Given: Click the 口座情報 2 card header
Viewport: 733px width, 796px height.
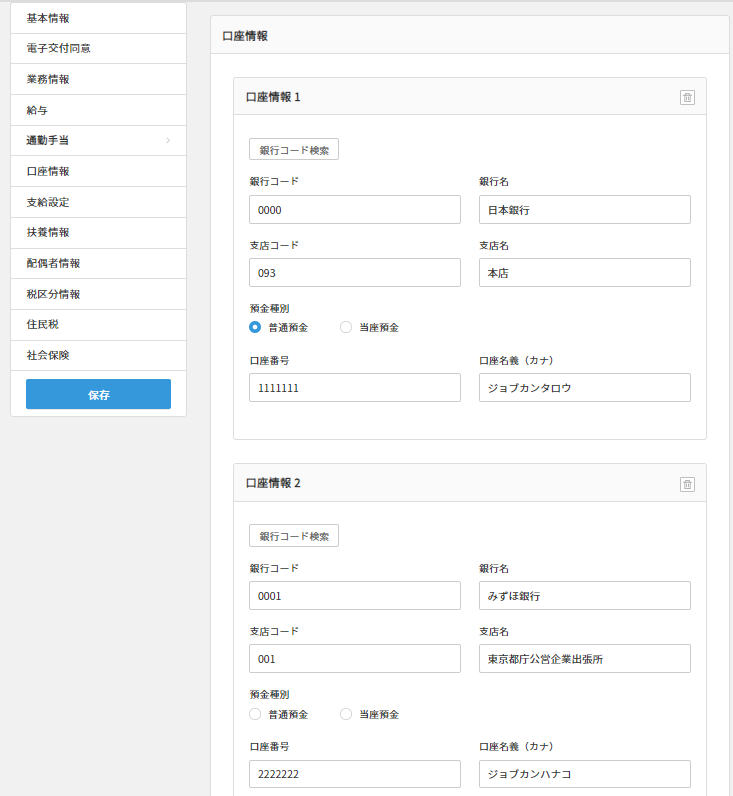Looking at the screenshot, I should (x=470, y=483).
